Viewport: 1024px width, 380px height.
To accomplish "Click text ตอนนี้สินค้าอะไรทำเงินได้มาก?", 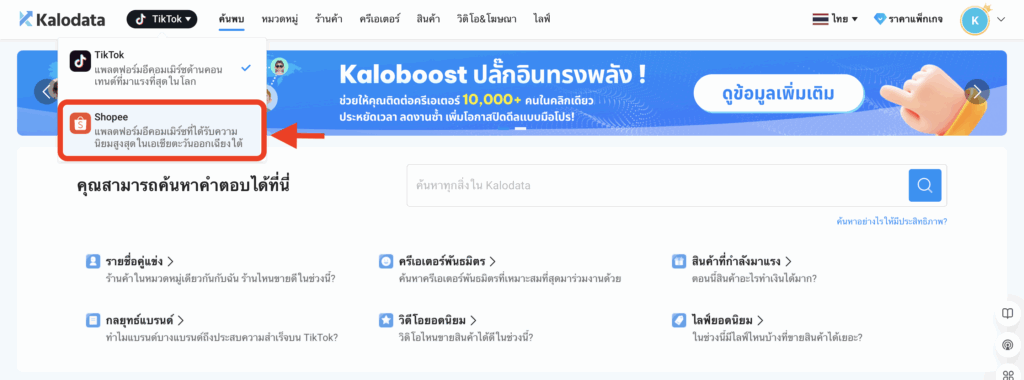I will 754,279.
